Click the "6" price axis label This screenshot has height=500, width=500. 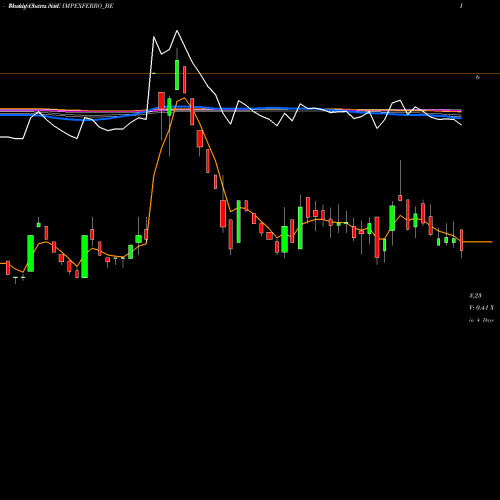[x=478, y=77]
